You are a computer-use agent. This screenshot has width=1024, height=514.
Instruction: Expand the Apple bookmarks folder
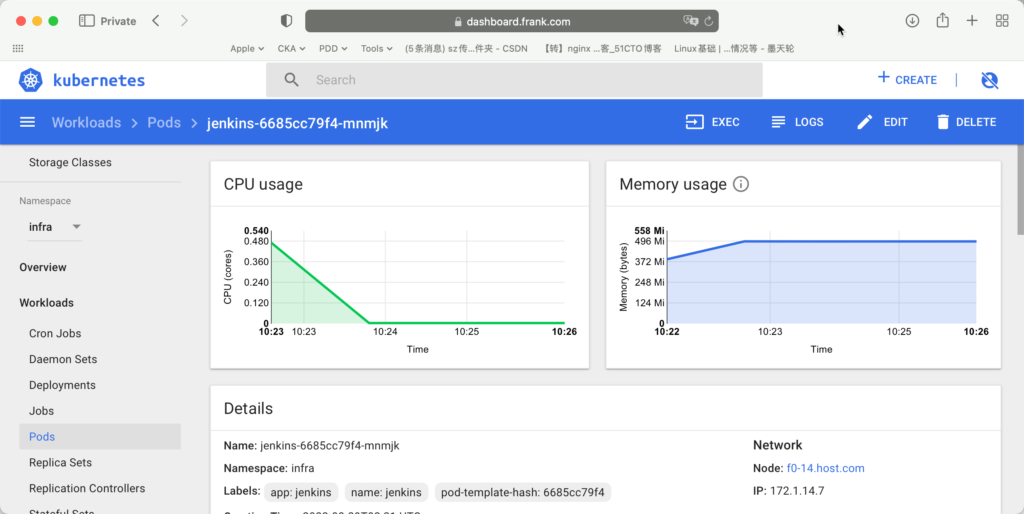click(x=247, y=48)
